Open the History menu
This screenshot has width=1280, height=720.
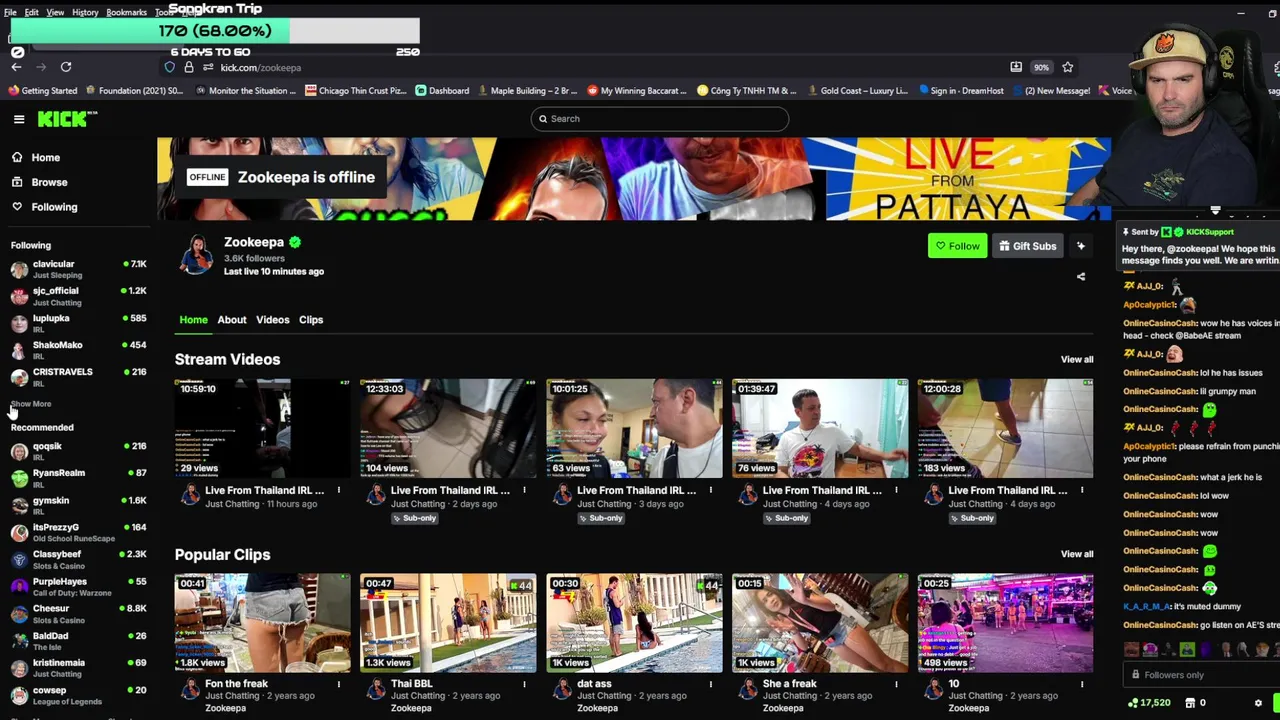[x=85, y=12]
